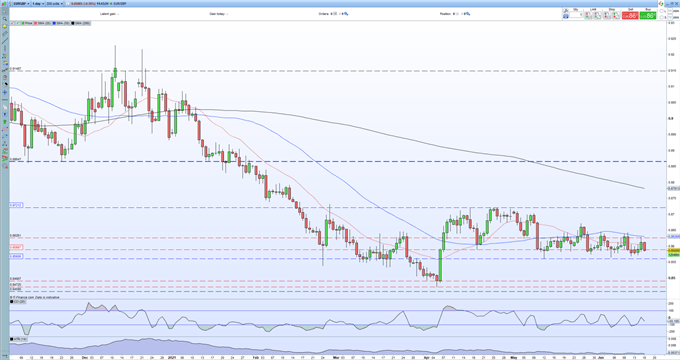Open the EUR/GBP instrument dropdown
This screenshot has height=360, width=680.
coord(22,3)
